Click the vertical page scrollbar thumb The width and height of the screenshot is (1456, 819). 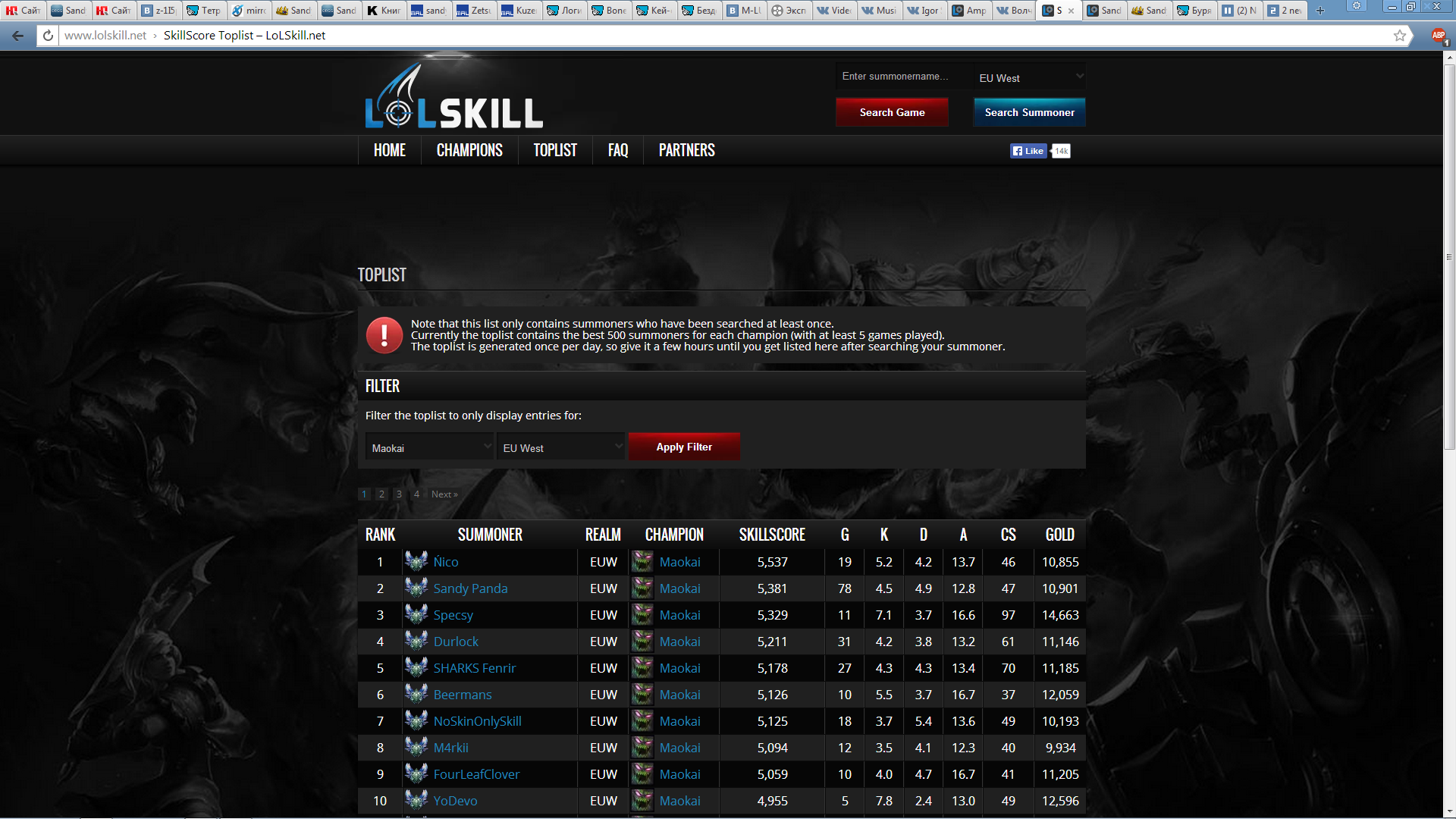point(1449,256)
